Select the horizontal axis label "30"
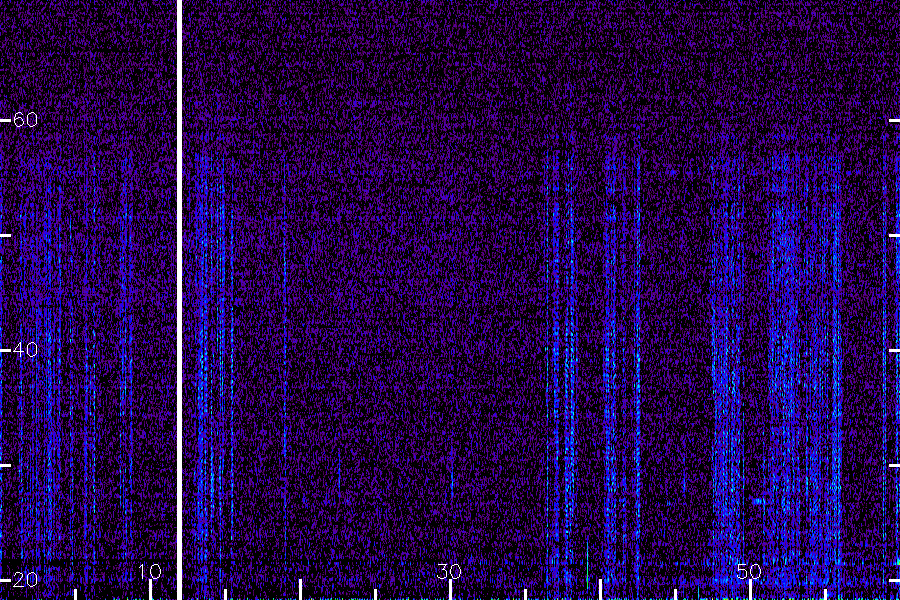This screenshot has height=600, width=900. pyautogui.click(x=449, y=571)
